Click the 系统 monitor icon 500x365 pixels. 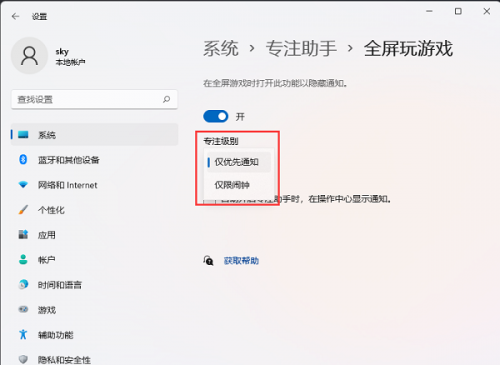point(23,134)
